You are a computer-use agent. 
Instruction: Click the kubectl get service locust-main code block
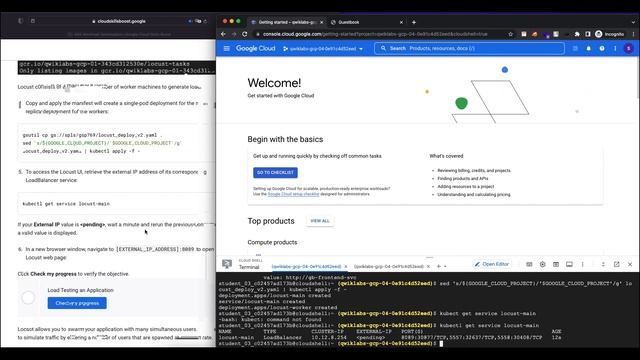(116, 204)
